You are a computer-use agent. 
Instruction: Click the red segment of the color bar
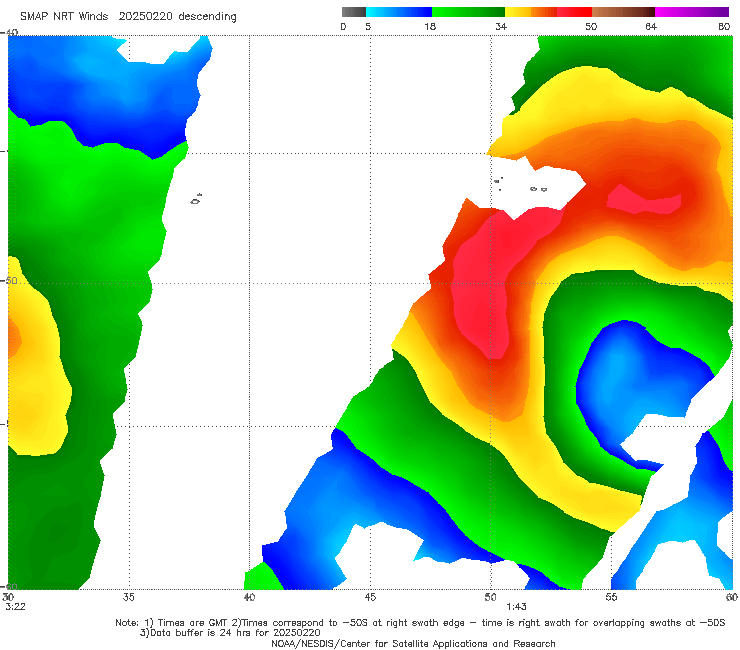574,12
